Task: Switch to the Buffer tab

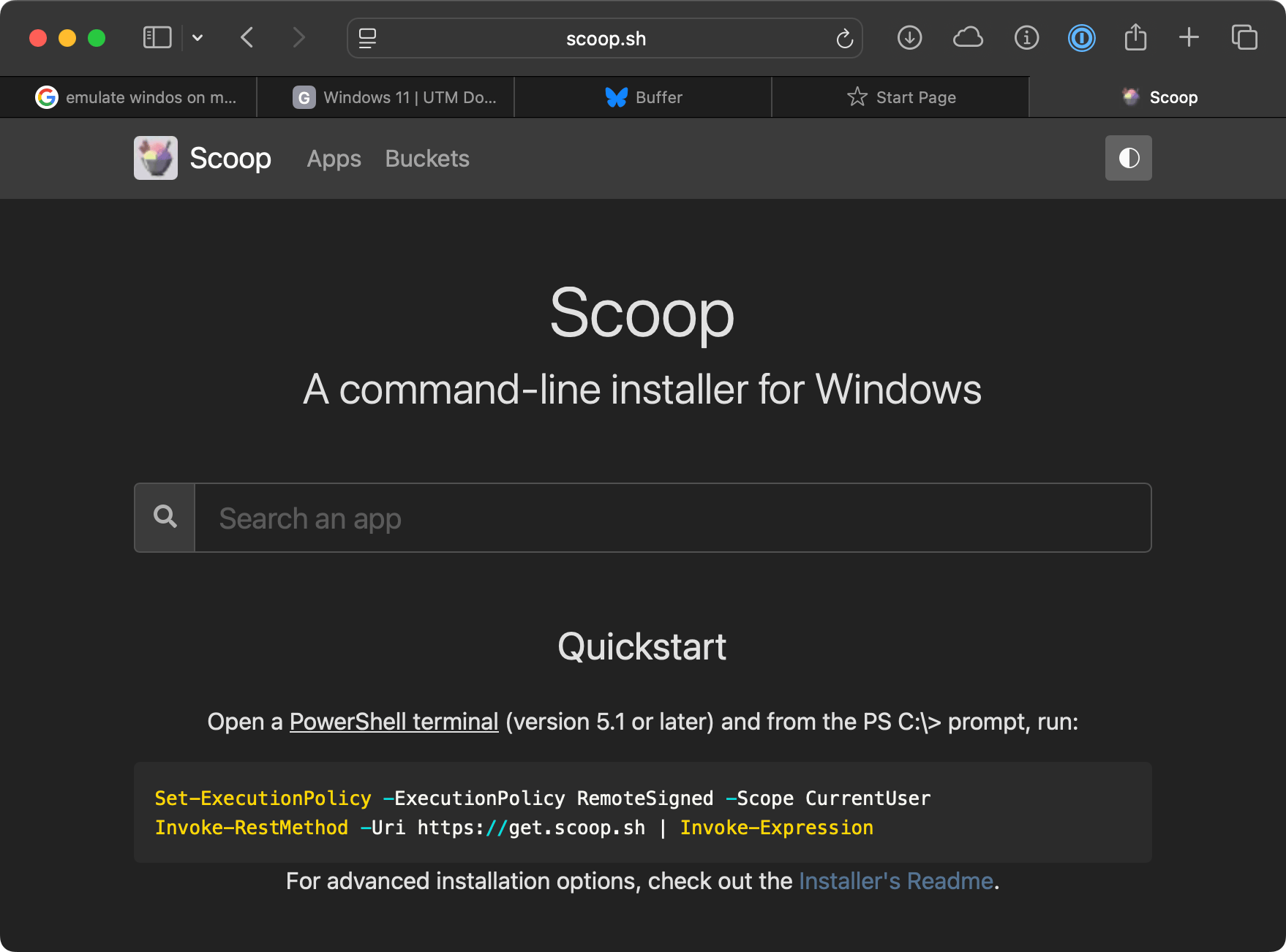Action: pyautogui.click(x=643, y=97)
